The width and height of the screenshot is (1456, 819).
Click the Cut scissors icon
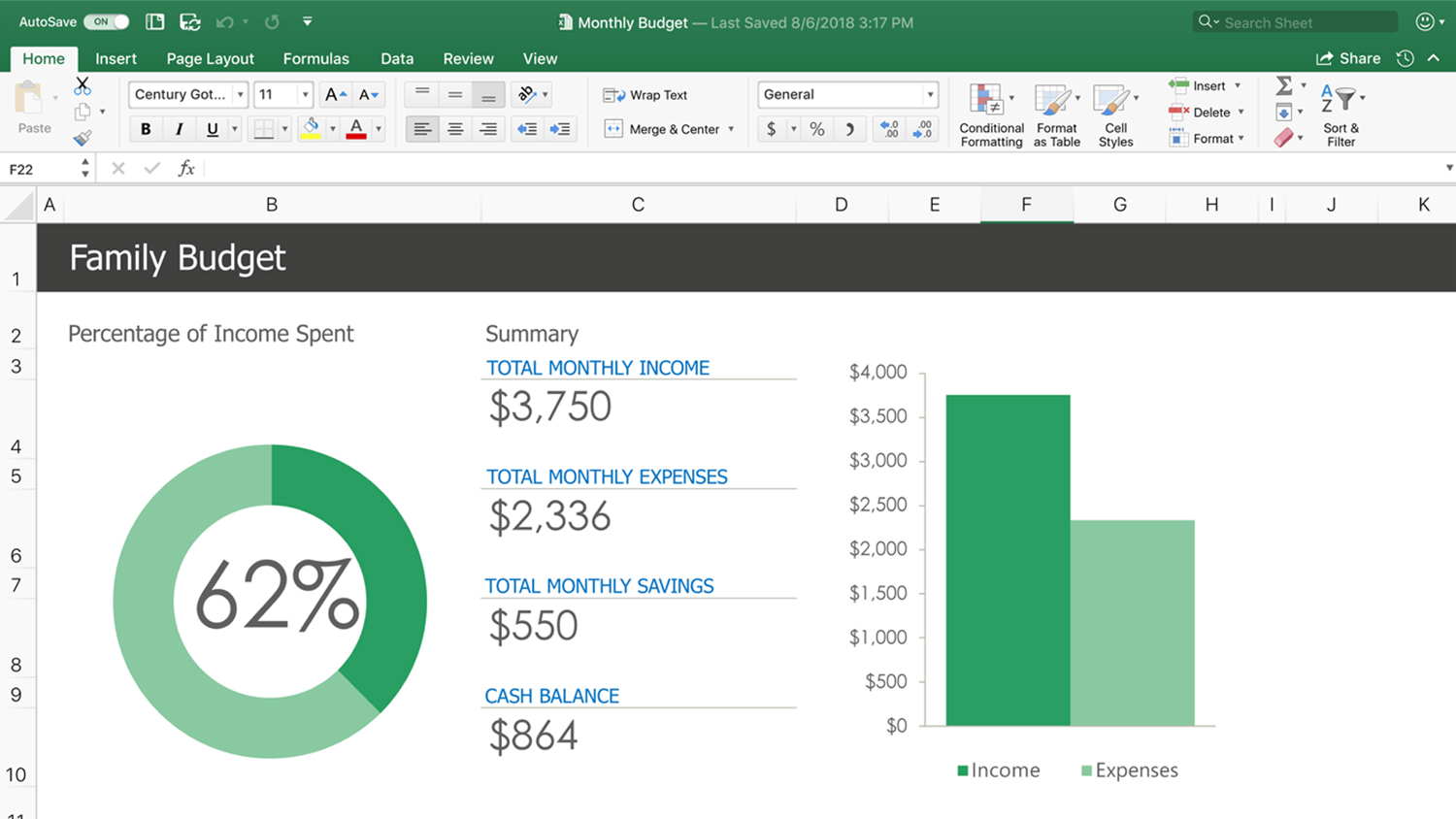coord(83,86)
